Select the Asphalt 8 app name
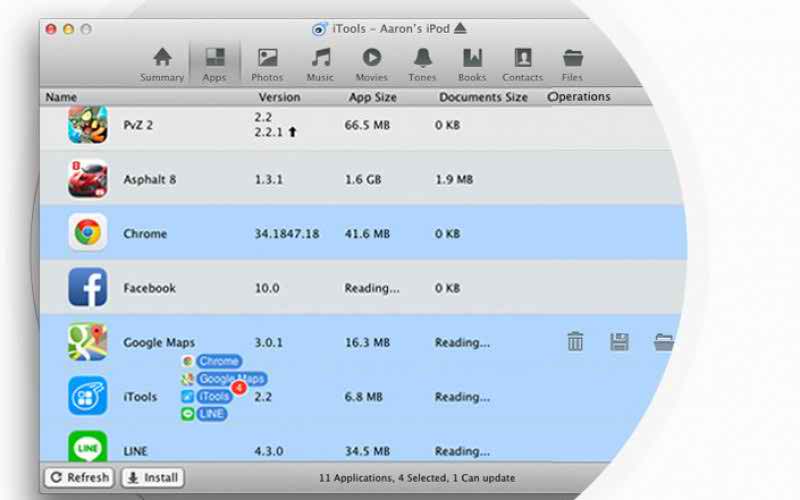800x500 pixels. (x=149, y=180)
